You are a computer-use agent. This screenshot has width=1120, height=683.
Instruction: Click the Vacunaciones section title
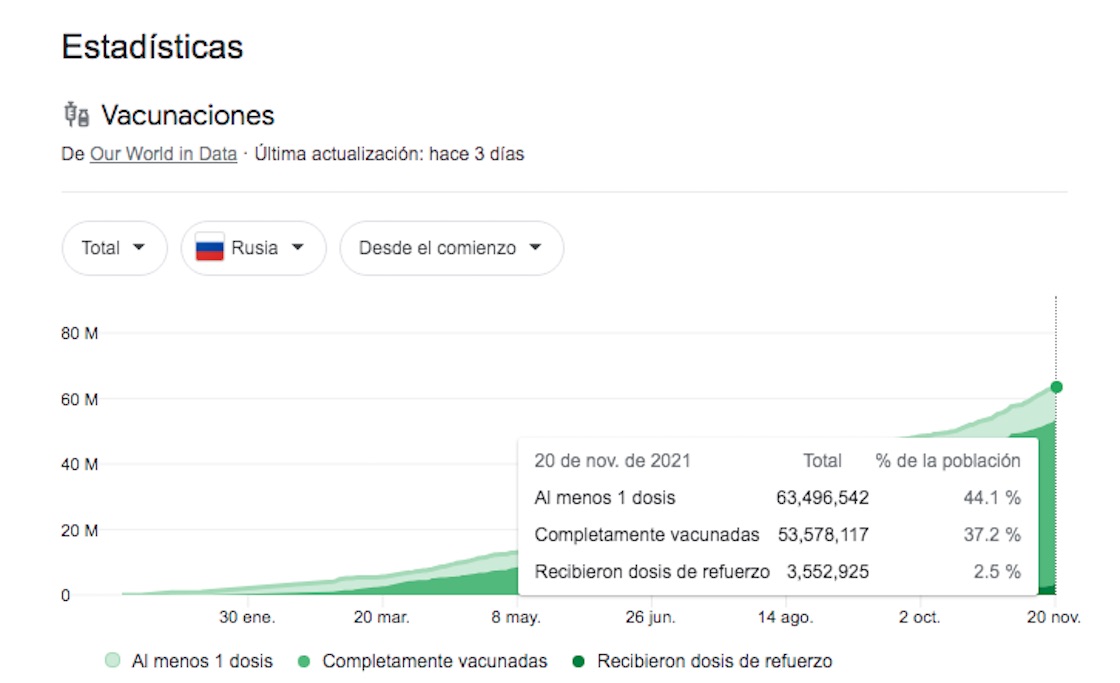(188, 115)
